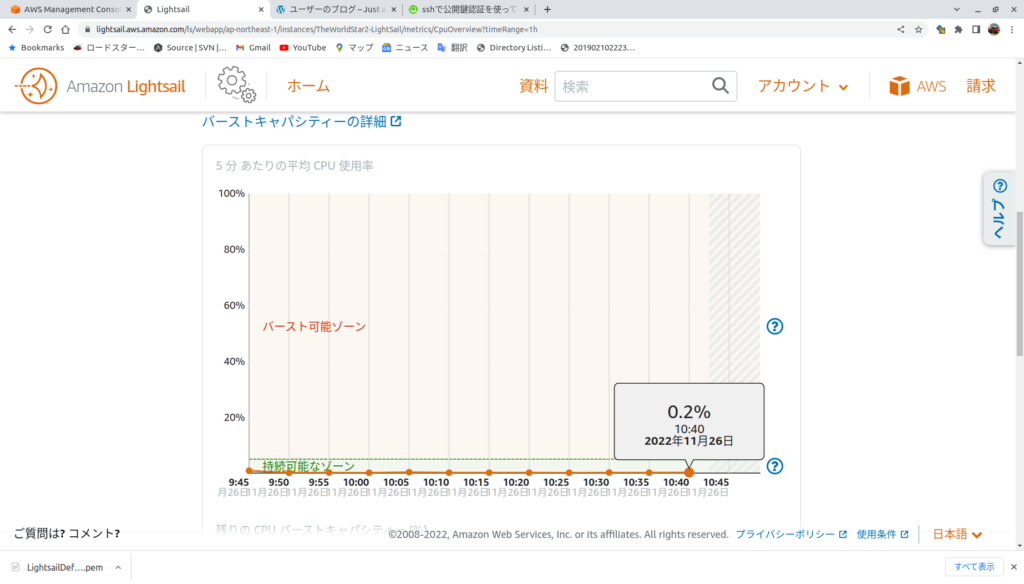Click browser back arrow

pyautogui.click(x=12, y=29)
